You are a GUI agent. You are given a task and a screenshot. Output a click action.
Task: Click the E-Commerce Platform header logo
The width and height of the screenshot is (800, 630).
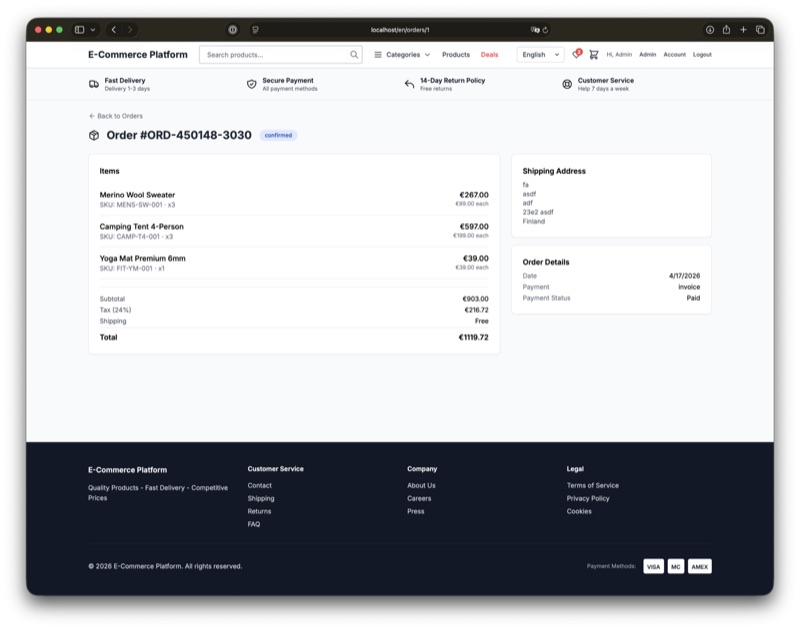[x=138, y=55]
